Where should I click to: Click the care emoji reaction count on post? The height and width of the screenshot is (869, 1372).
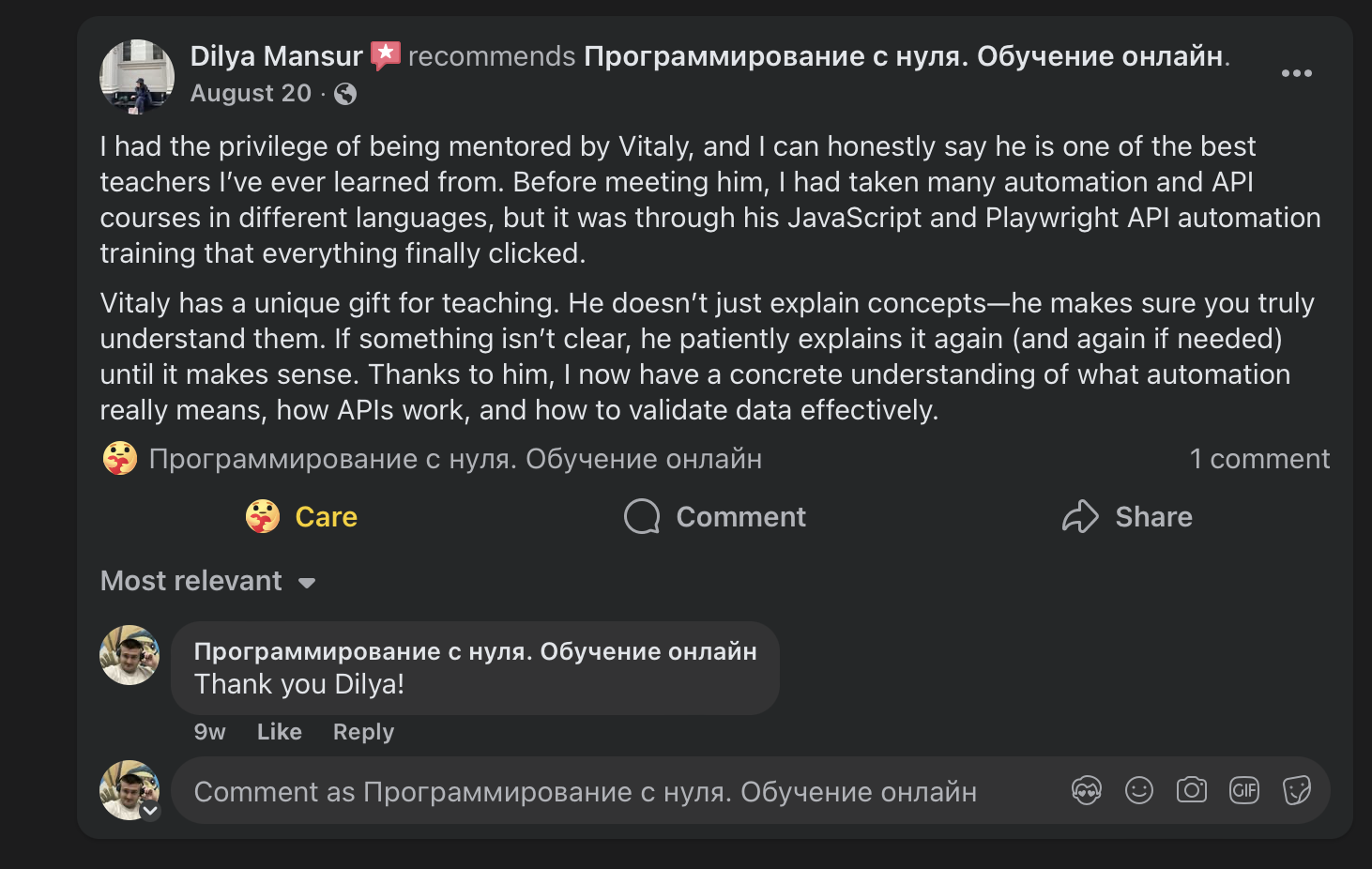119,458
